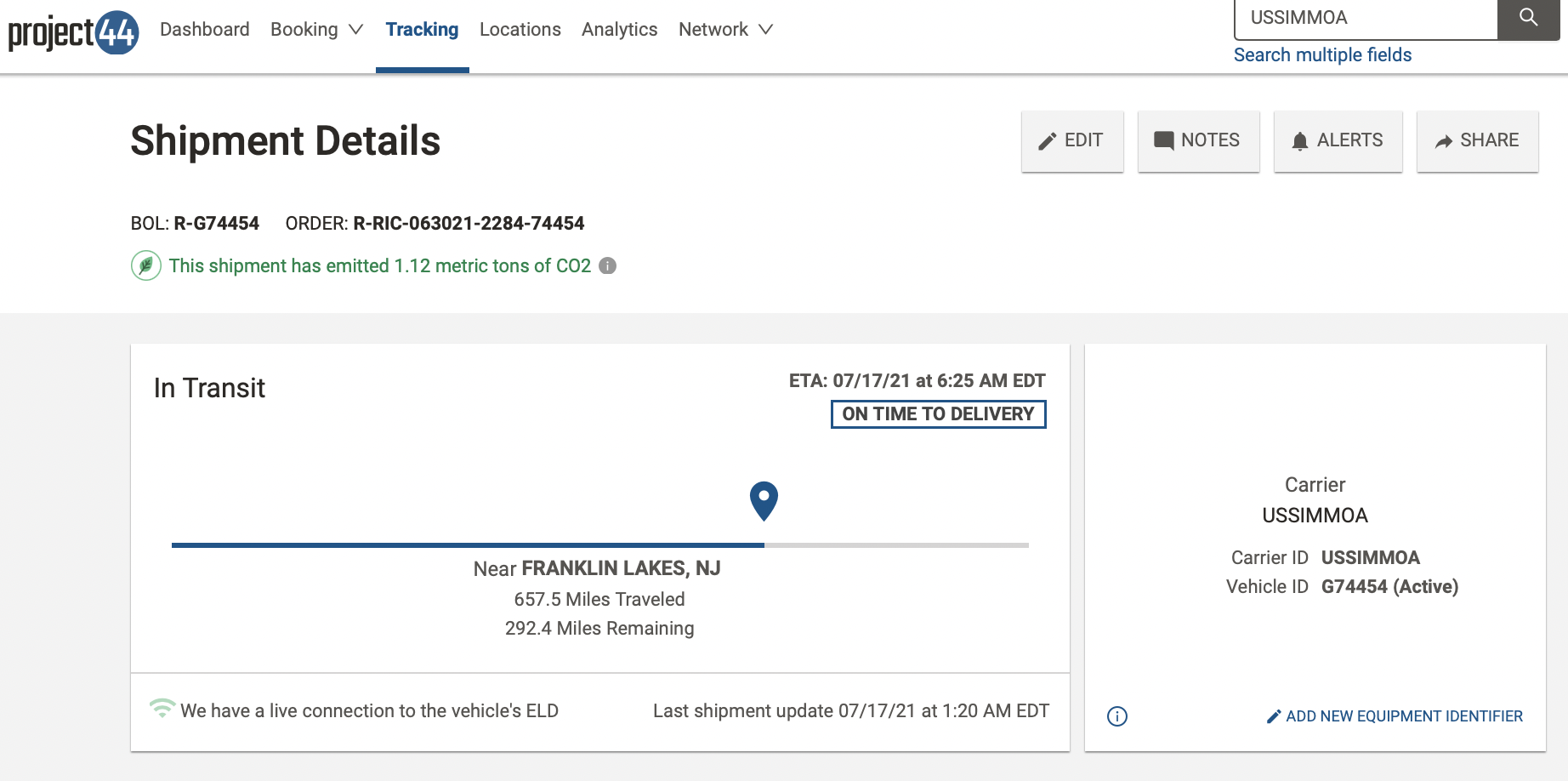Click the magnifier search button
This screenshot has height=781, width=1568.
1528,18
